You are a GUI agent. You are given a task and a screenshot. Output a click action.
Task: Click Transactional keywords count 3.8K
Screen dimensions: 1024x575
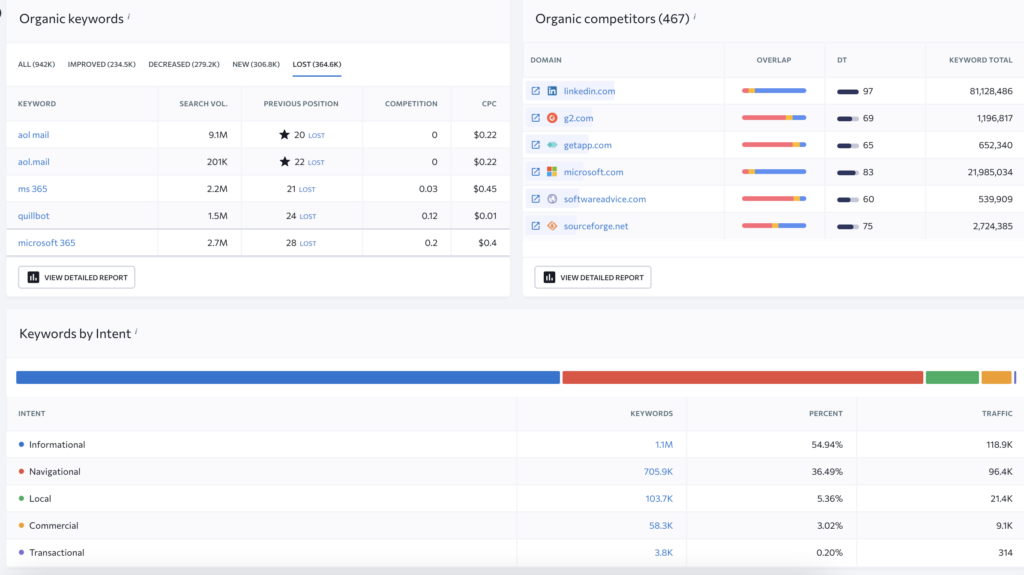coord(664,552)
